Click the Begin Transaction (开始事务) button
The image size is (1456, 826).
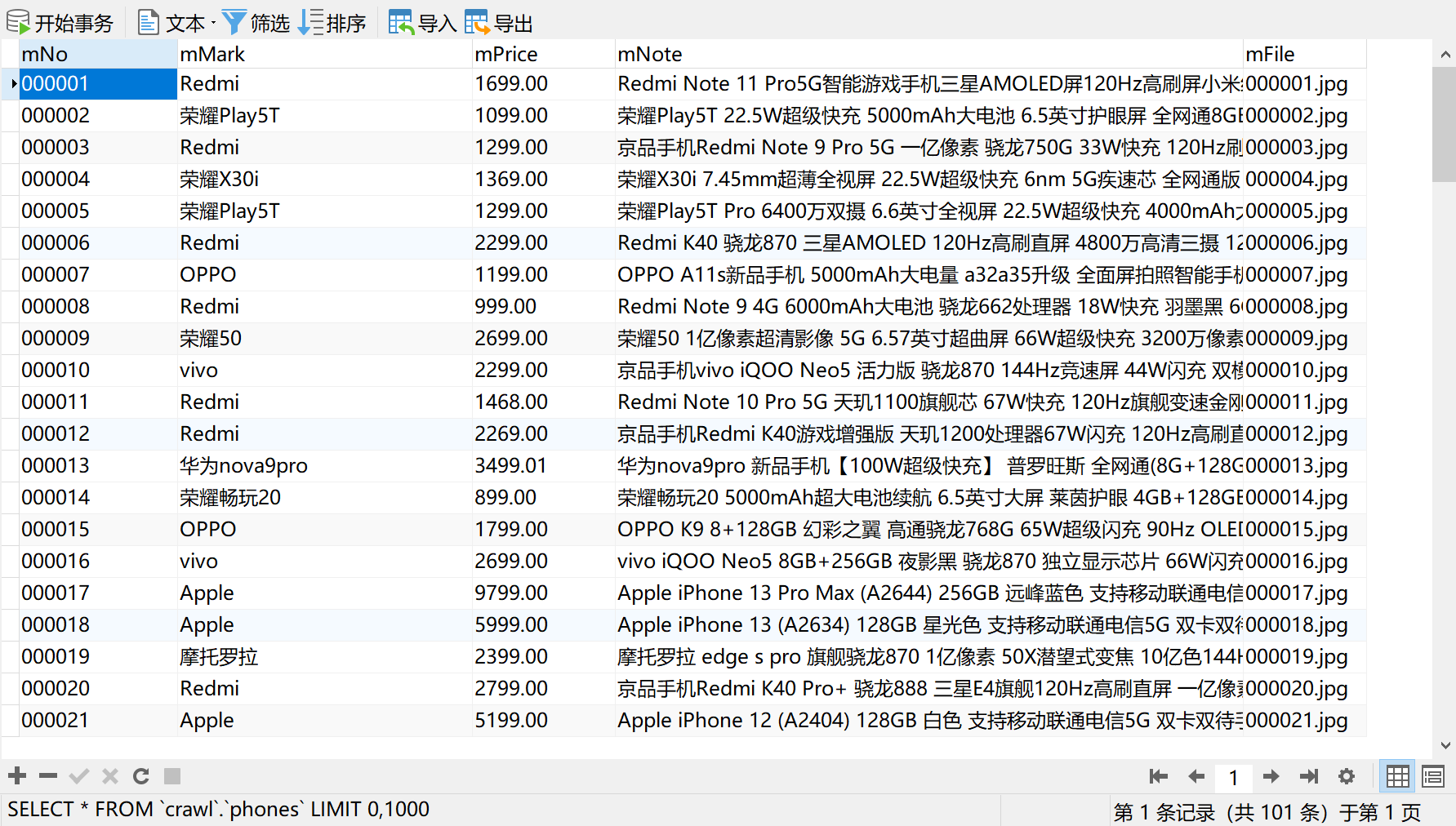pos(60,23)
